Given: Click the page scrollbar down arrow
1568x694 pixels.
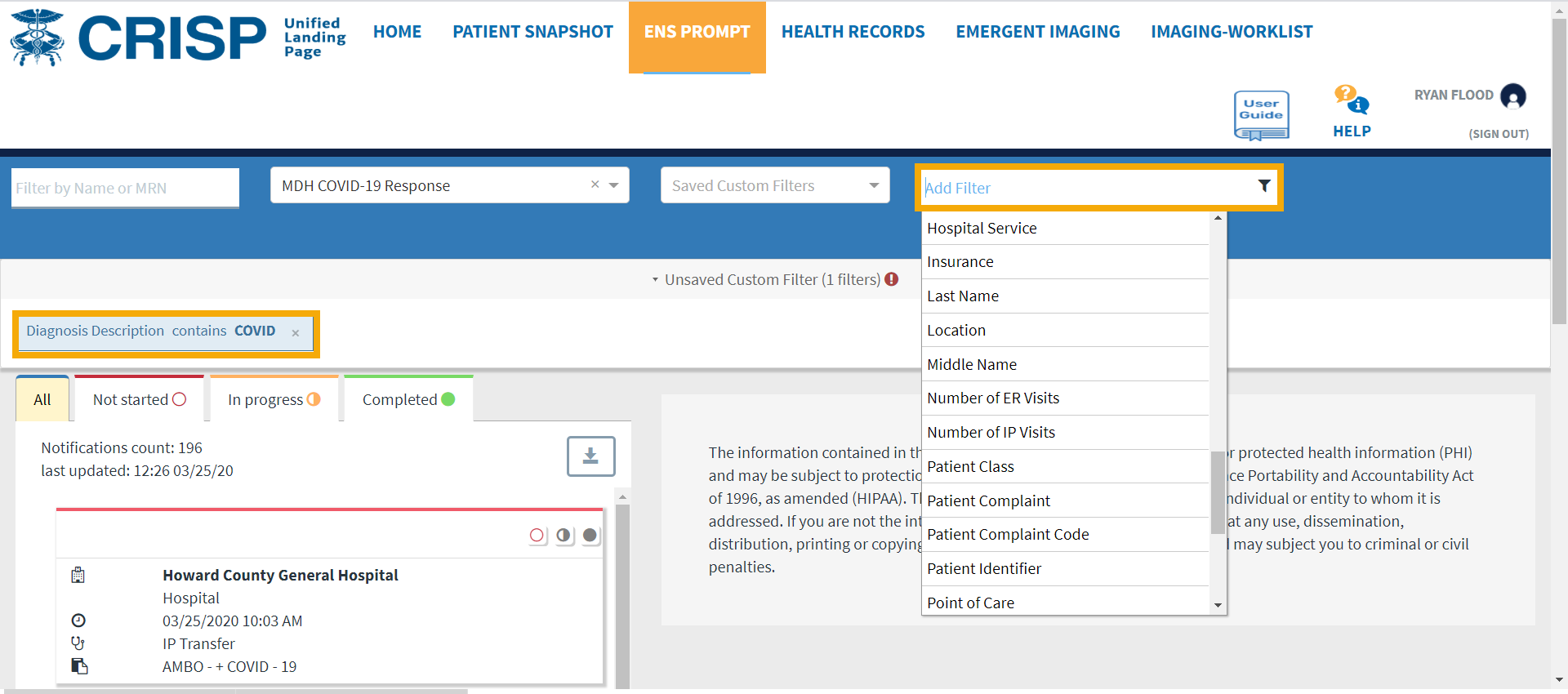Looking at the screenshot, I should pos(1559,679).
